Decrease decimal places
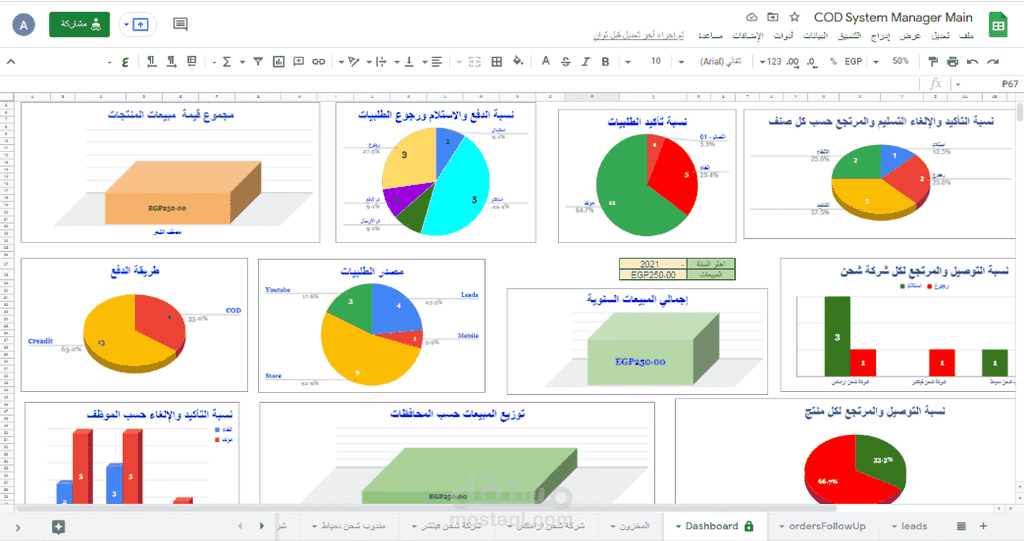This screenshot has width=1024, height=541. [x=811, y=61]
